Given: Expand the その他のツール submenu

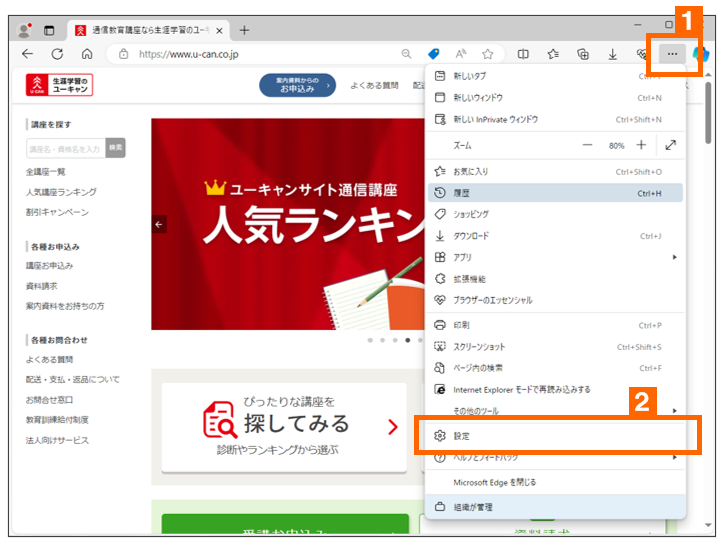Looking at the screenshot, I should pos(555,410).
